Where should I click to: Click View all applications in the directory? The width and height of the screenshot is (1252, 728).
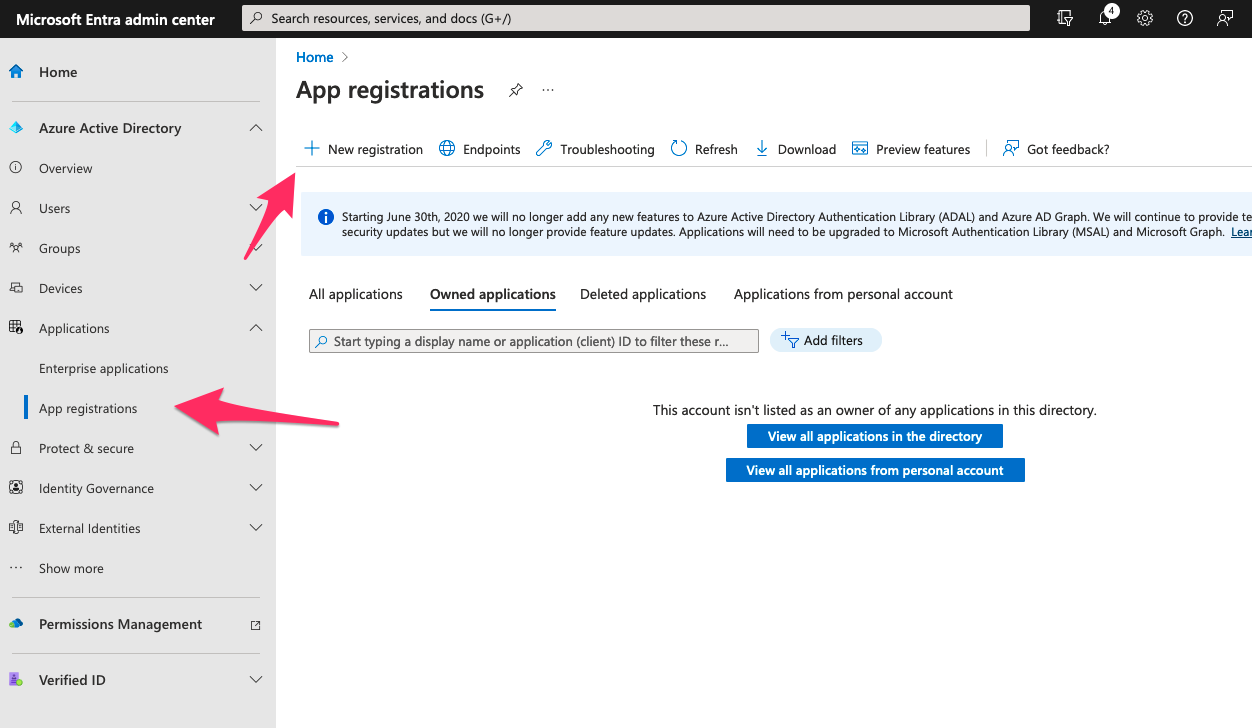click(874, 436)
